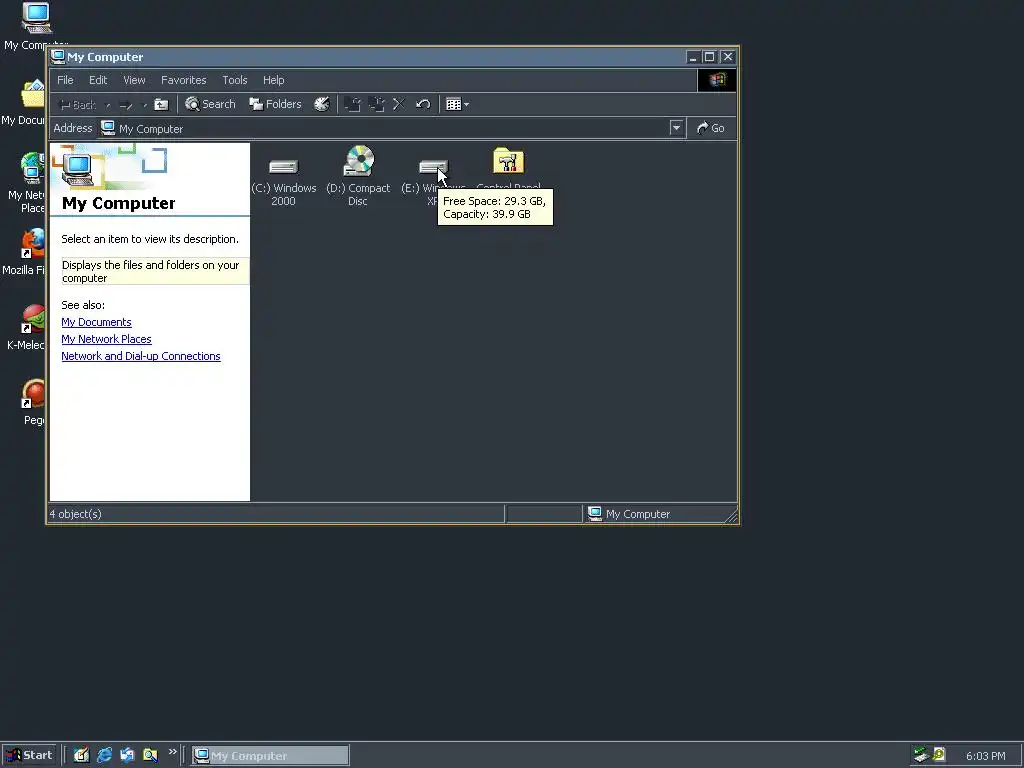Maximize the My Computer window

pyautogui.click(x=709, y=57)
